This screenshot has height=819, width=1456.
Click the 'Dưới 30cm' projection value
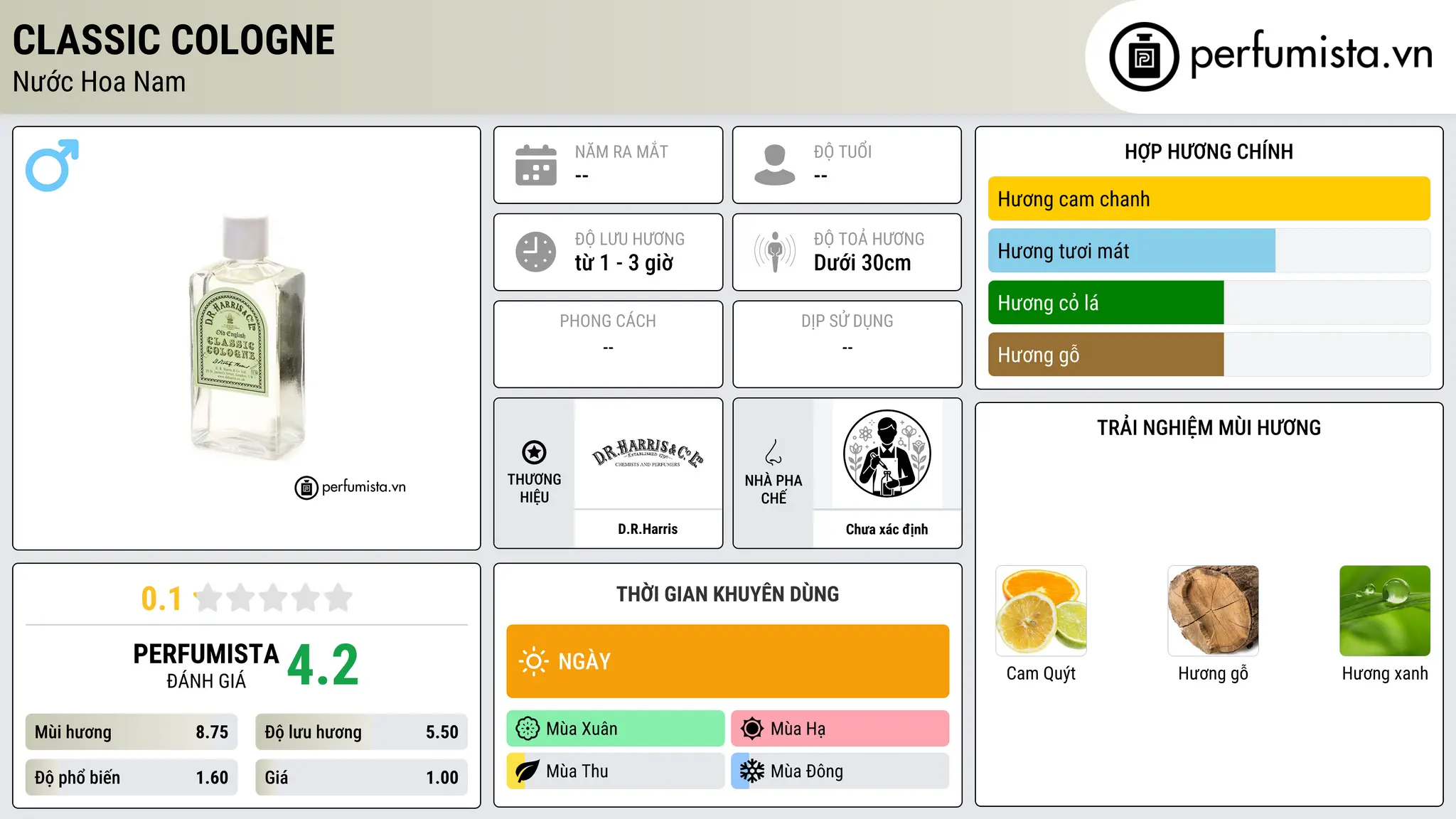click(862, 263)
